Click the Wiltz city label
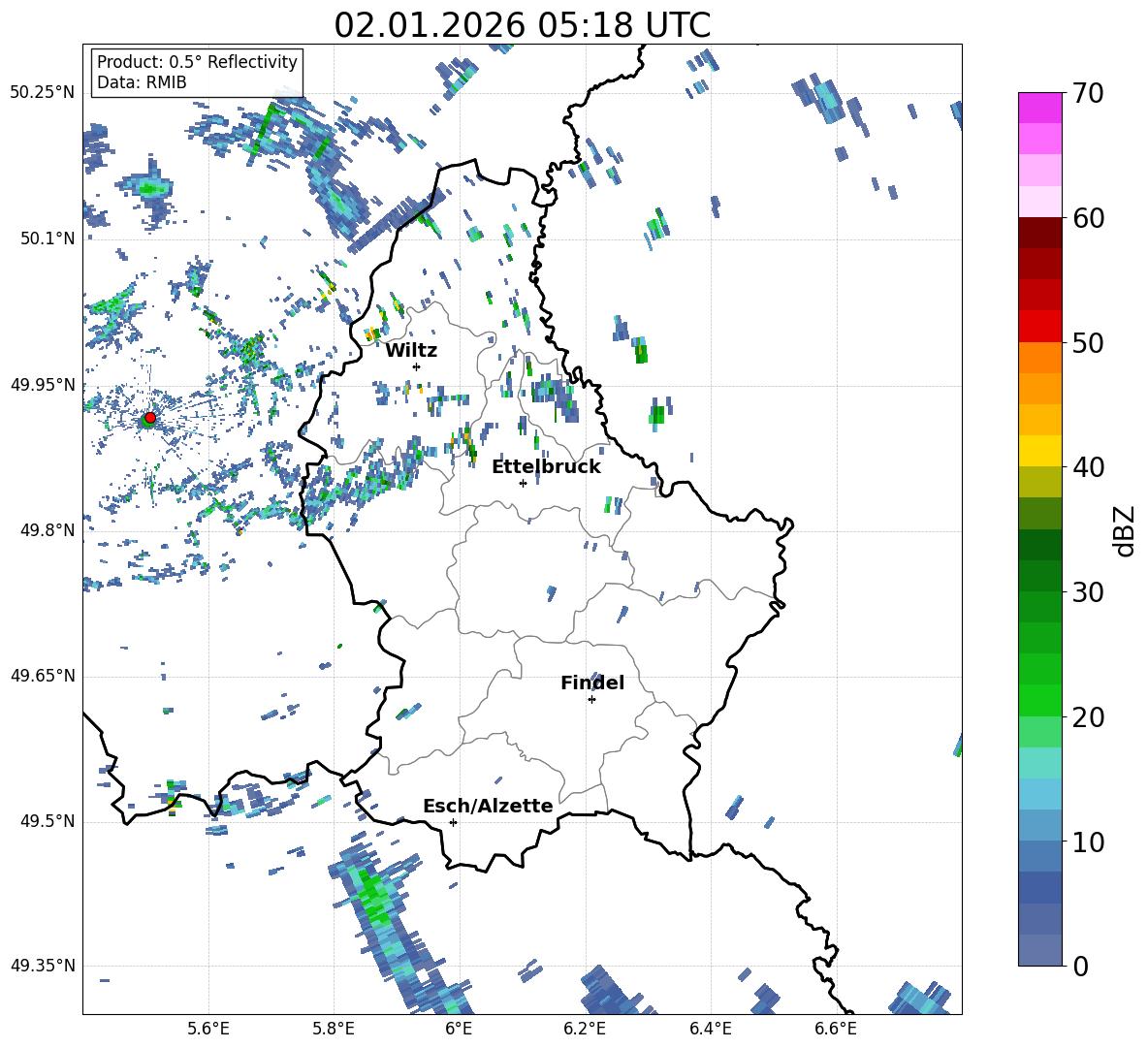Screen dimensions: 1148x1048 411,351
